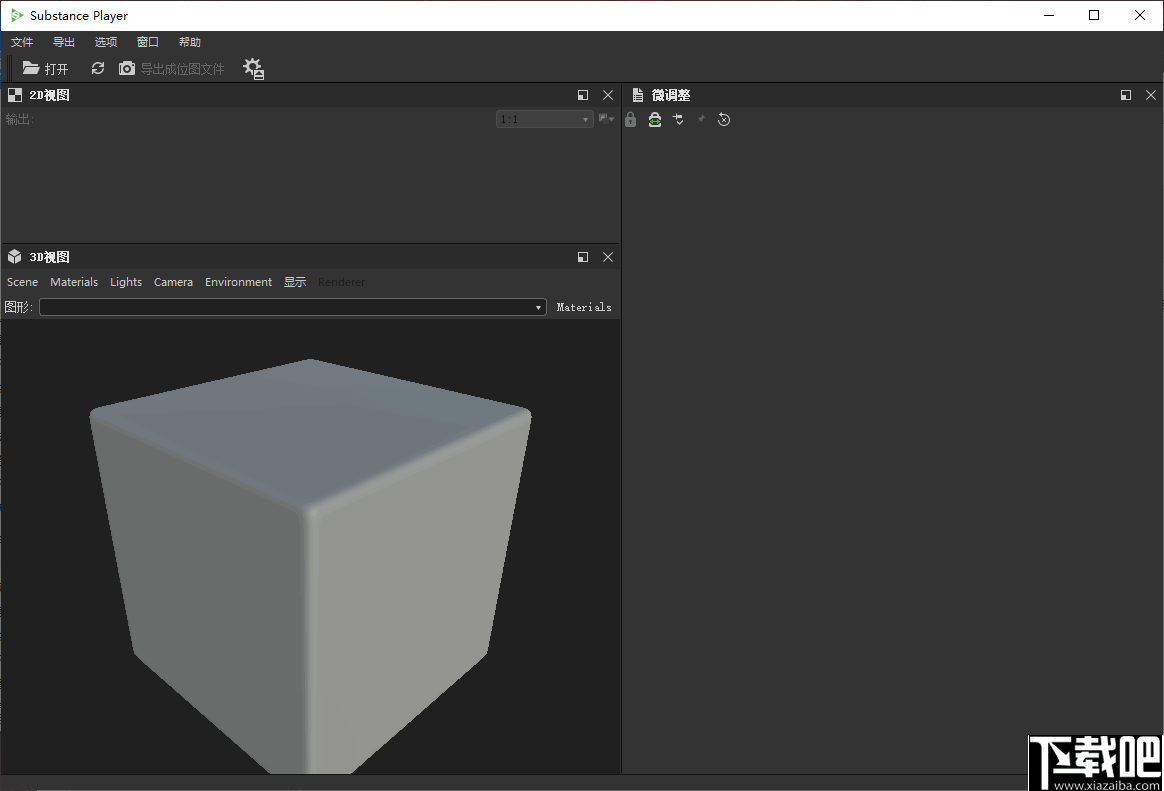
Task: Click the green sync icon in 微调整 panel
Action: [655, 119]
